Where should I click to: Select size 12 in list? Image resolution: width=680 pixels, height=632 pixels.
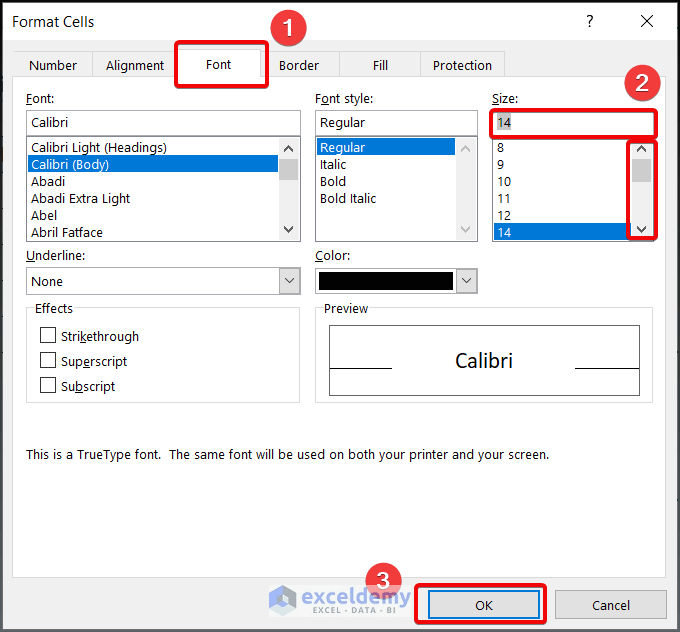pyautogui.click(x=561, y=215)
